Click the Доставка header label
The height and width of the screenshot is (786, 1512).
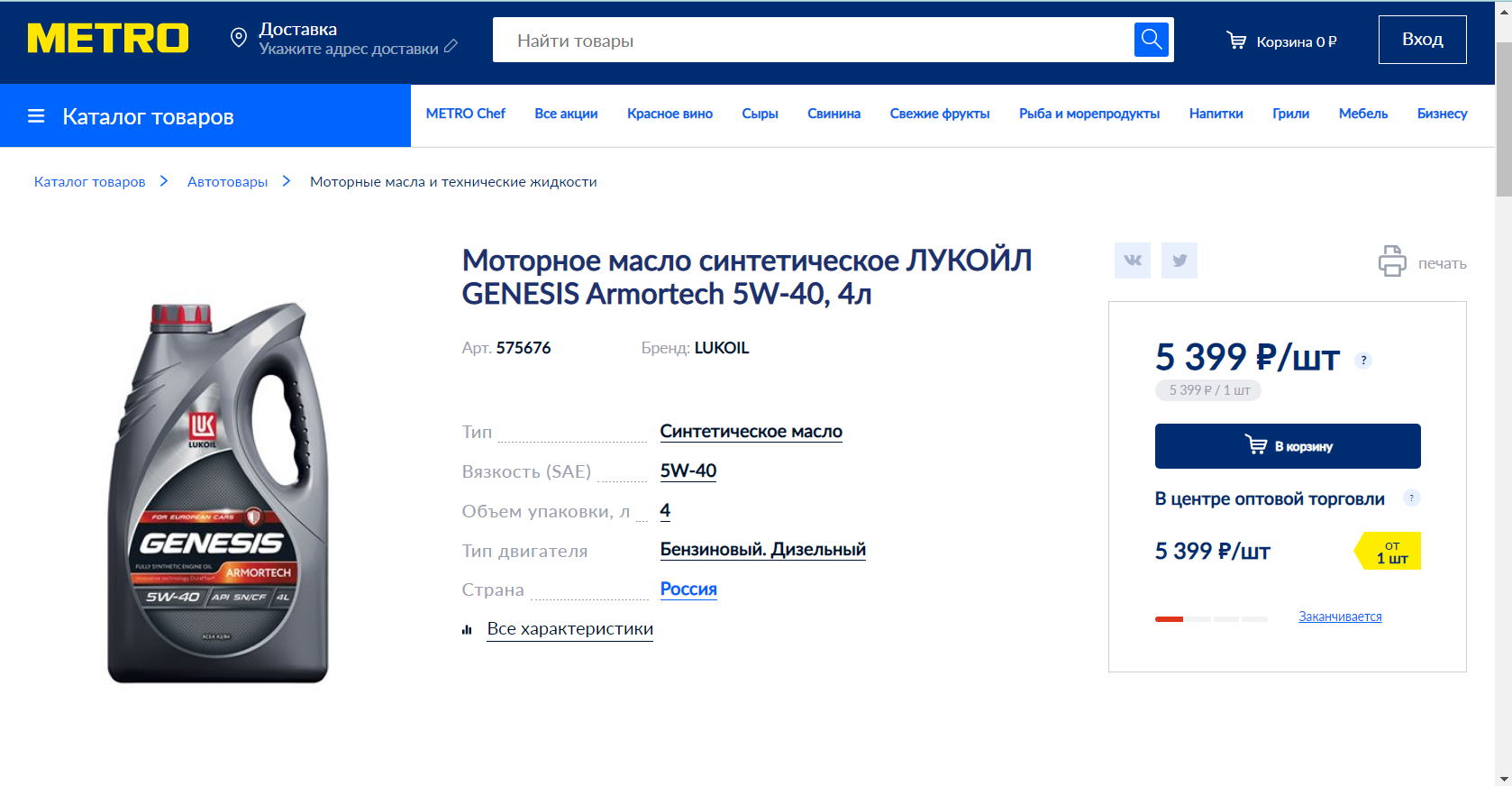coord(298,29)
